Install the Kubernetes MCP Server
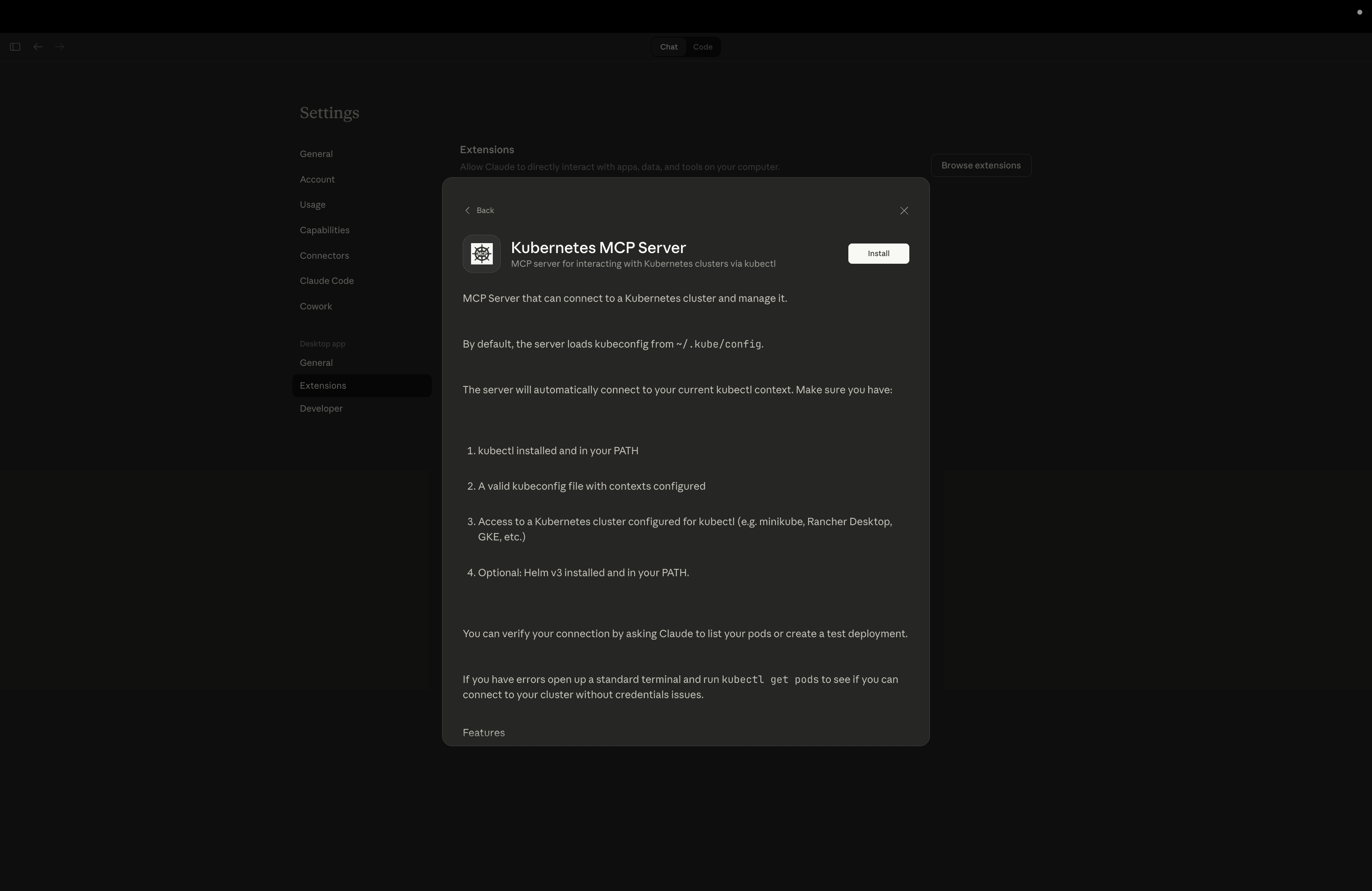This screenshot has height=891, width=1372. (x=878, y=253)
